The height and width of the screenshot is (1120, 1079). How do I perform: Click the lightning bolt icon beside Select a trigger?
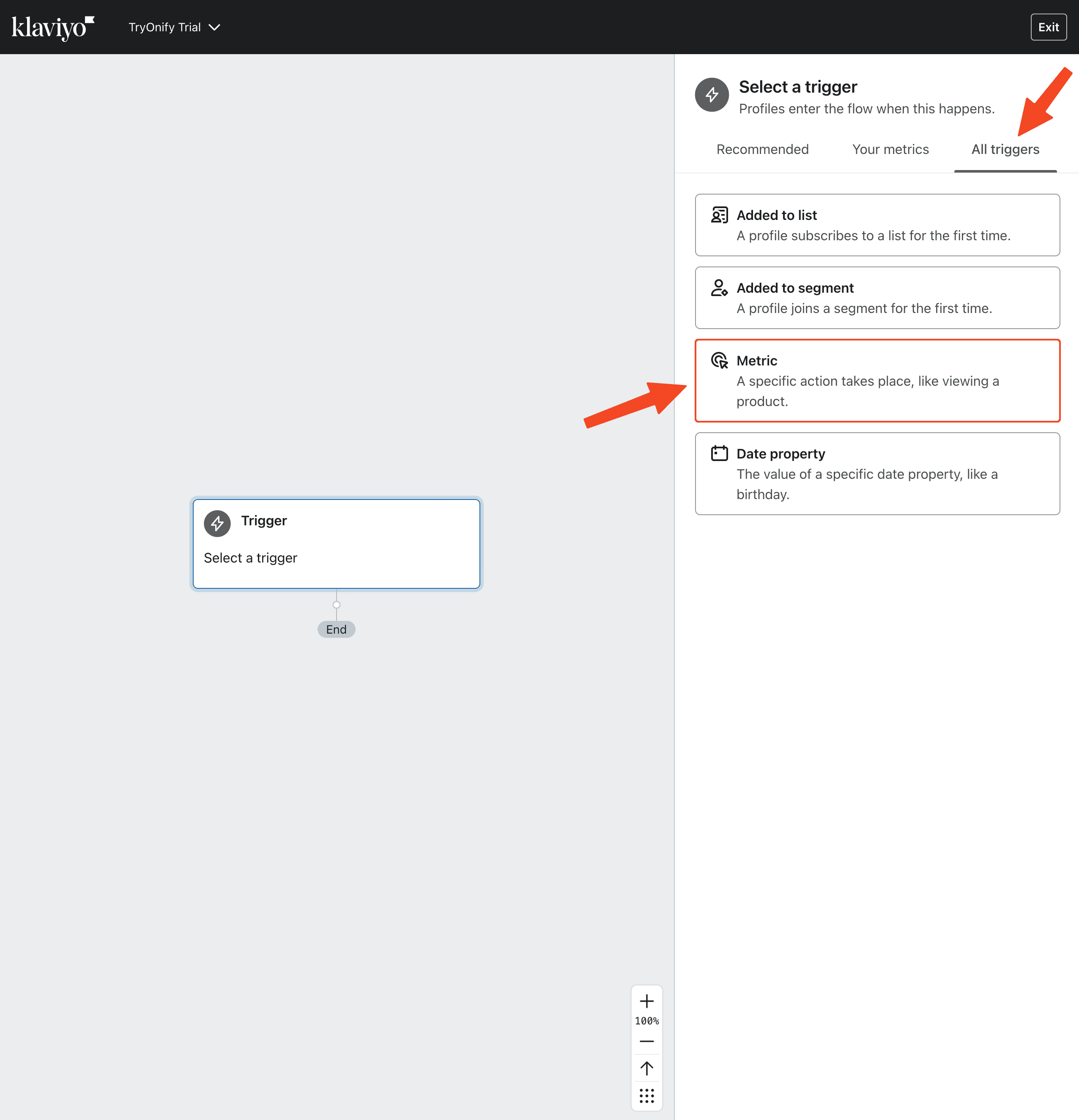712,95
